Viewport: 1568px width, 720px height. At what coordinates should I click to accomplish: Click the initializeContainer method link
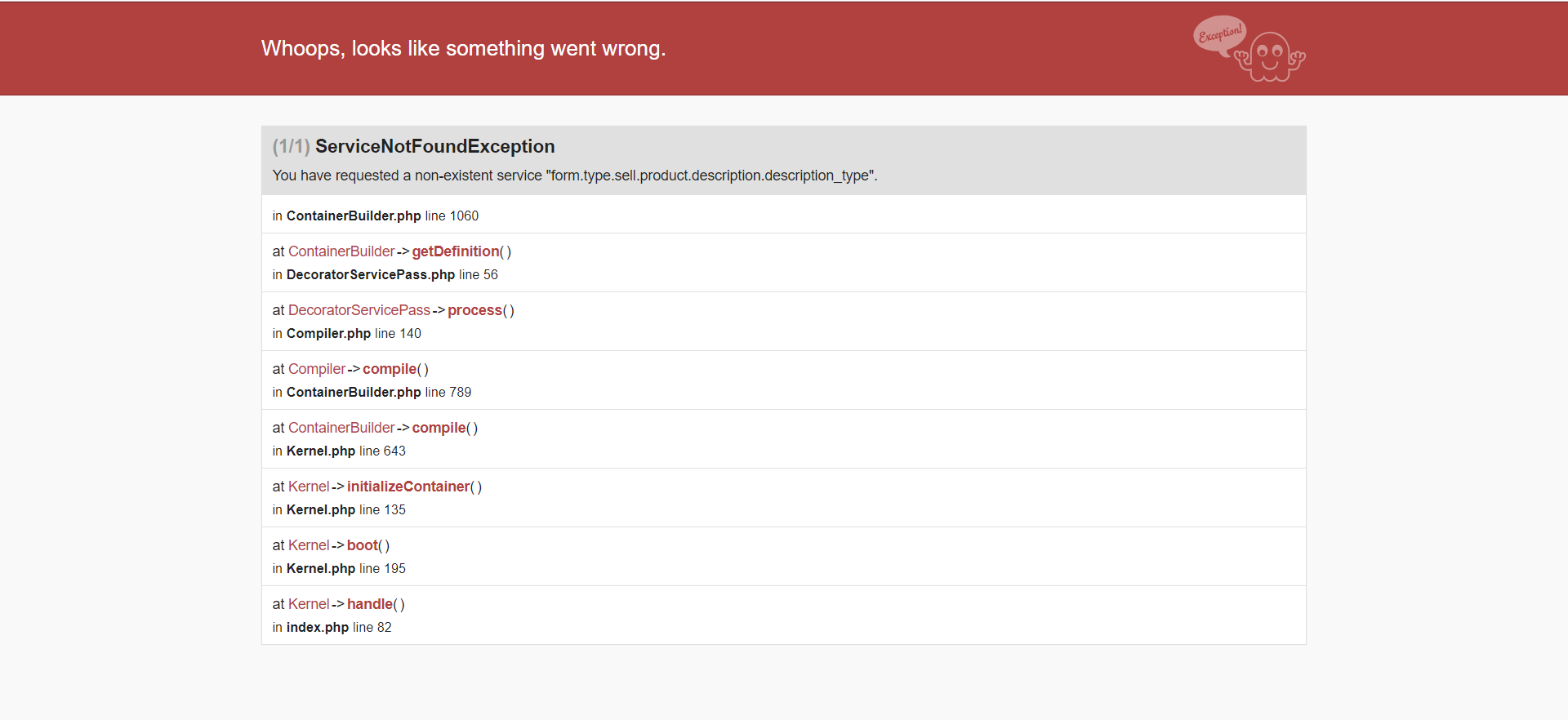point(408,487)
